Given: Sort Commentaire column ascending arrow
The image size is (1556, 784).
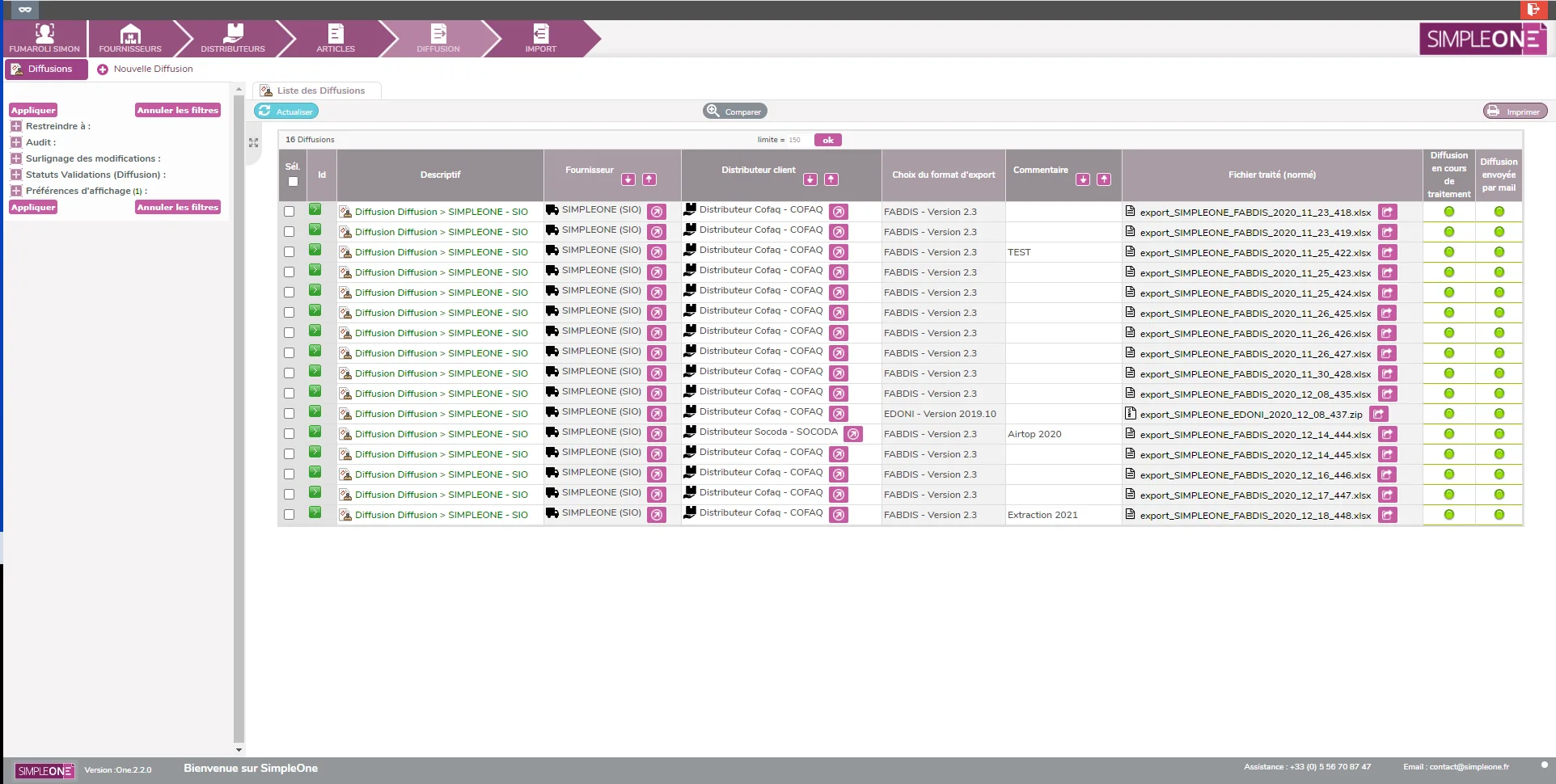Looking at the screenshot, I should click(1104, 179).
